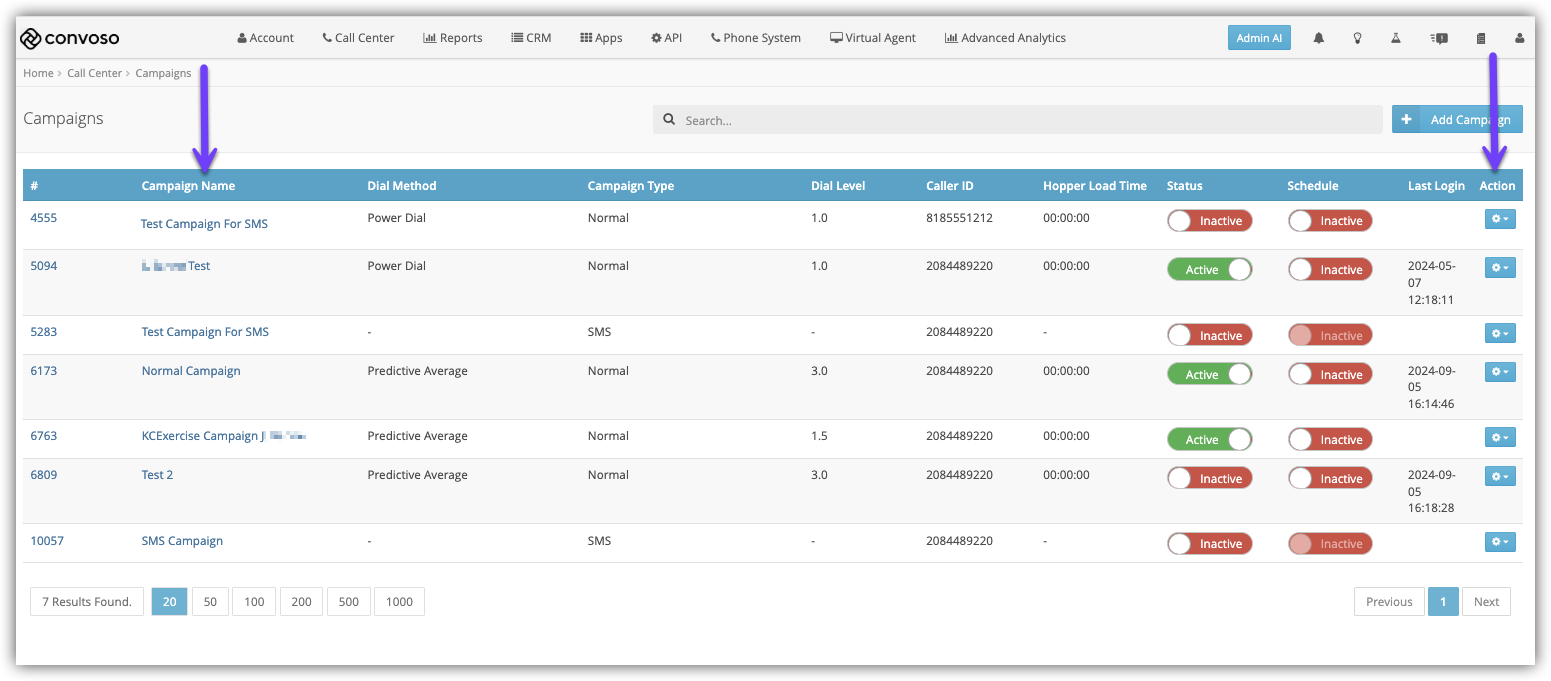Open gear action menu for KCExercise Campaign
This screenshot has width=1551, height=681.
[x=1500, y=438]
